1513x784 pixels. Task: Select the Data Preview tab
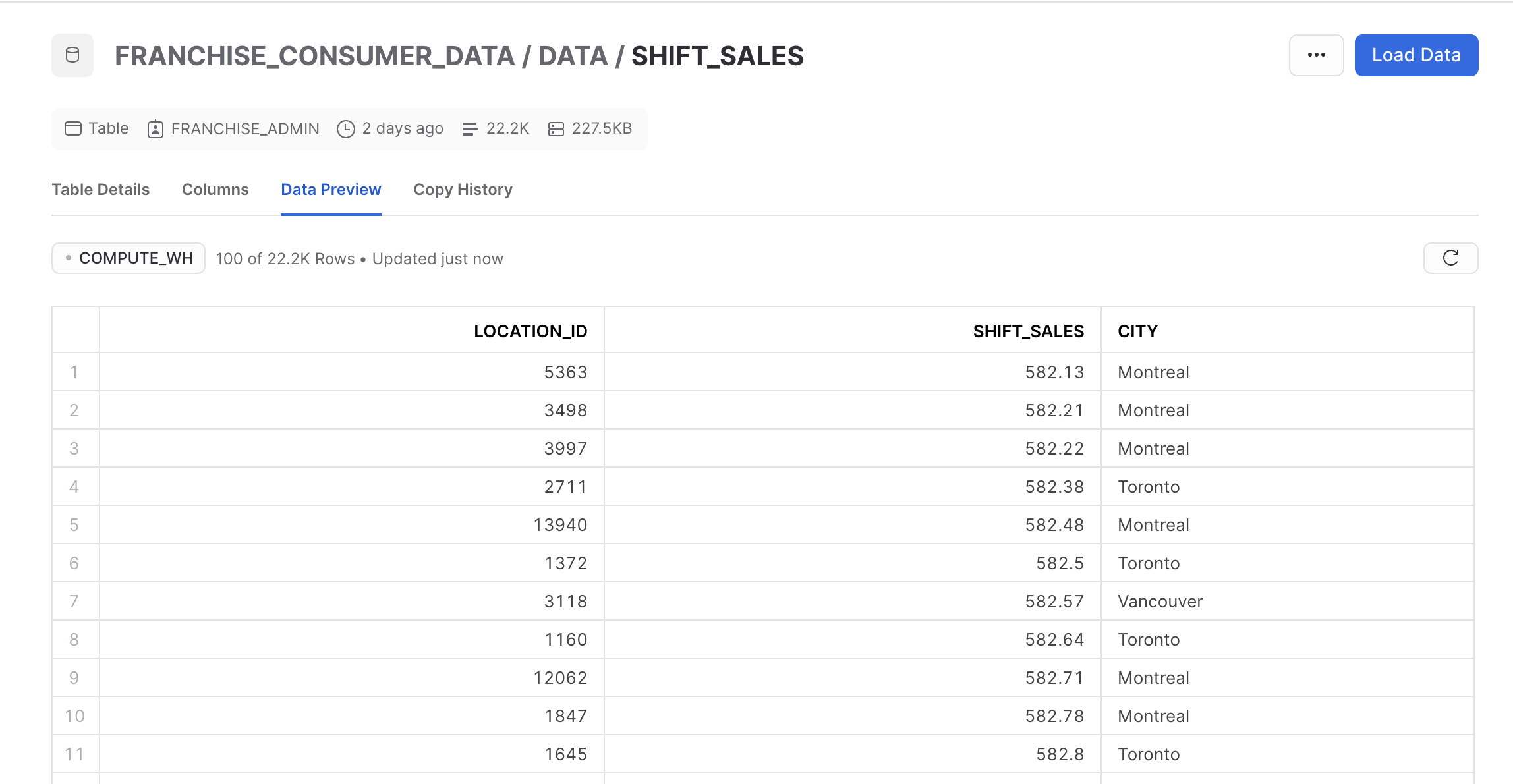coord(331,190)
